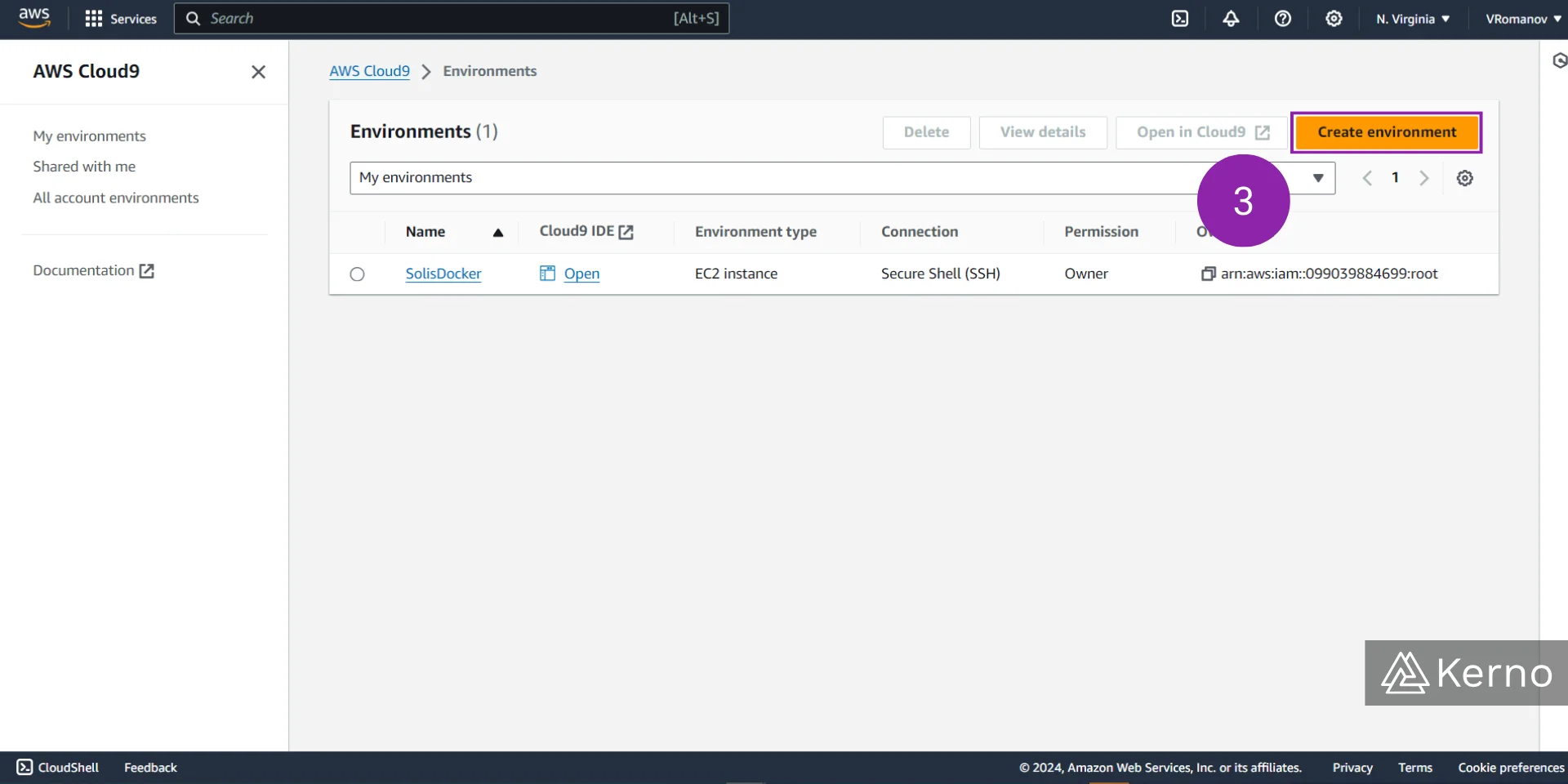Click the Connection column header
Screen dimensions: 1568x784
coord(920,232)
